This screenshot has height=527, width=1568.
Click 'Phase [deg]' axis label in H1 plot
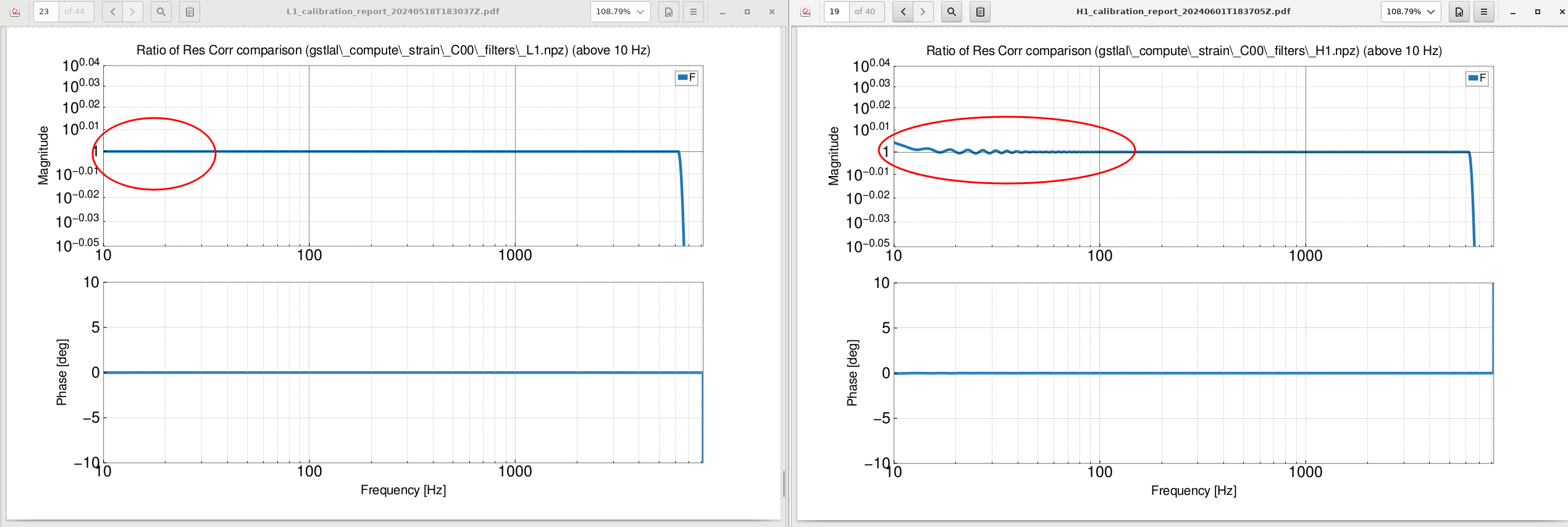852,373
